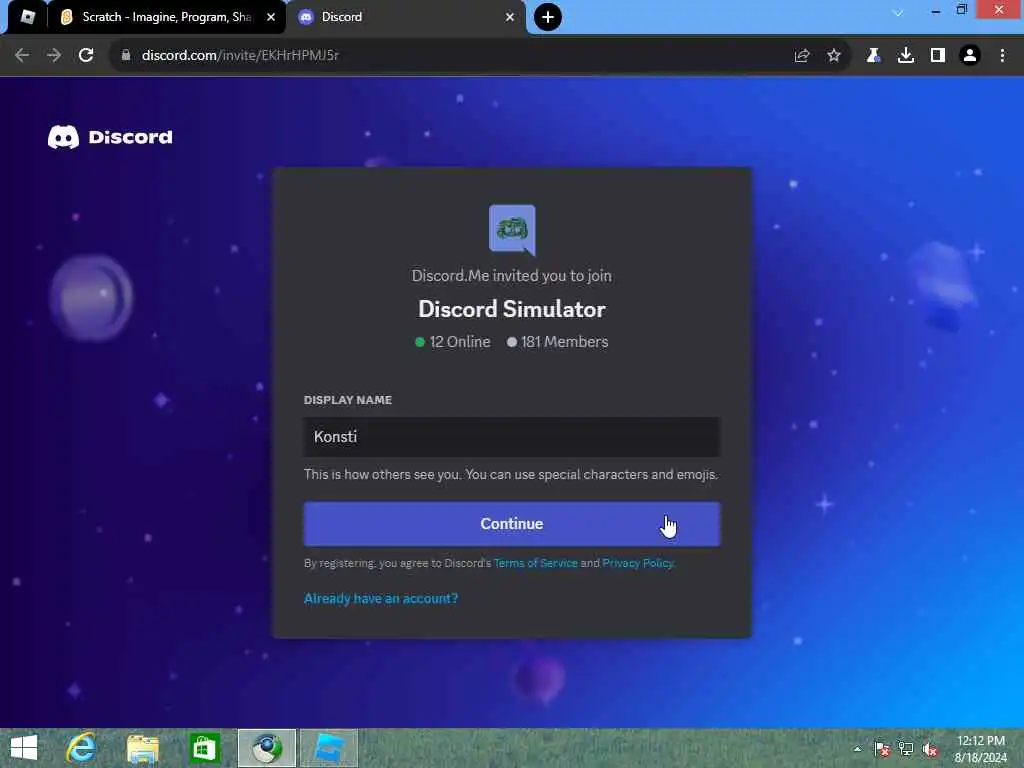Open the tab search chevron
Viewport: 1024px width, 768px height.
(x=898, y=13)
